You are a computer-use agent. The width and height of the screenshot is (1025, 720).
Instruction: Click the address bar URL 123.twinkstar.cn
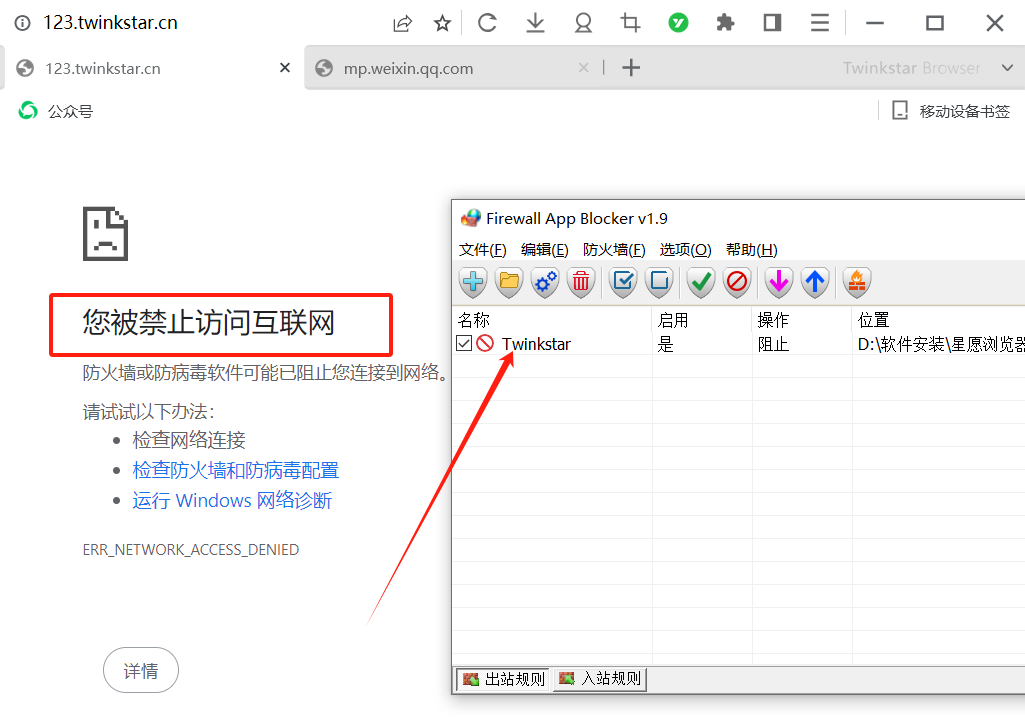(x=110, y=23)
